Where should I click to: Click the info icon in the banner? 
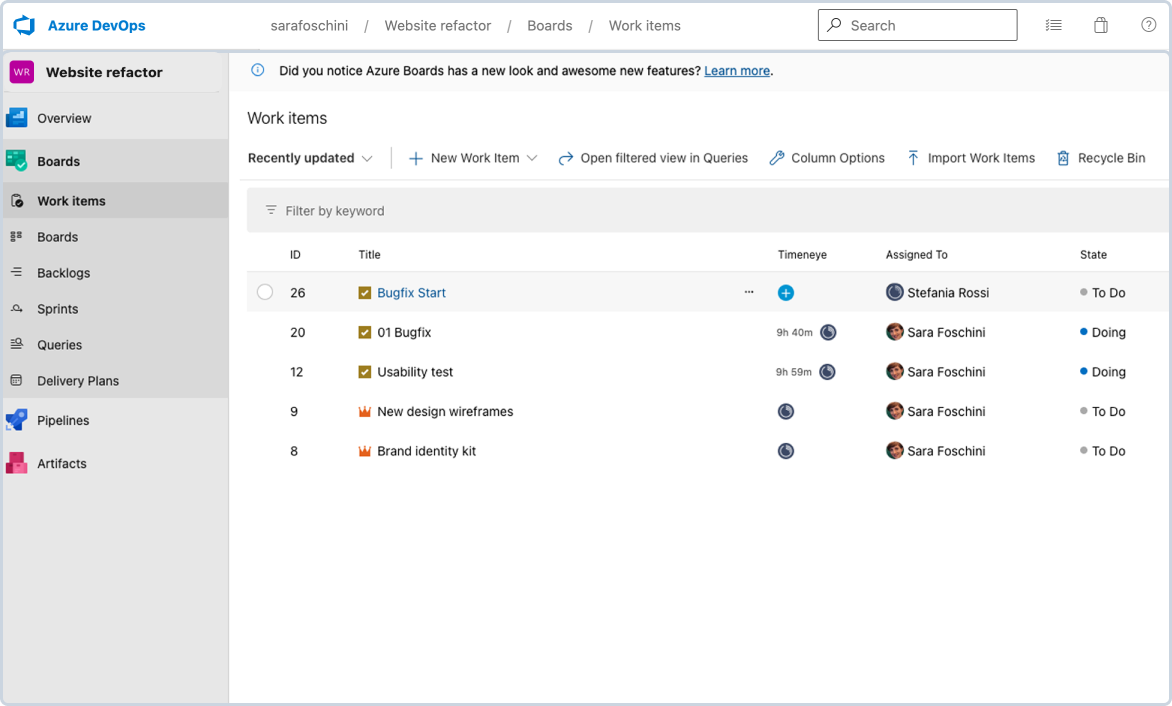click(257, 70)
